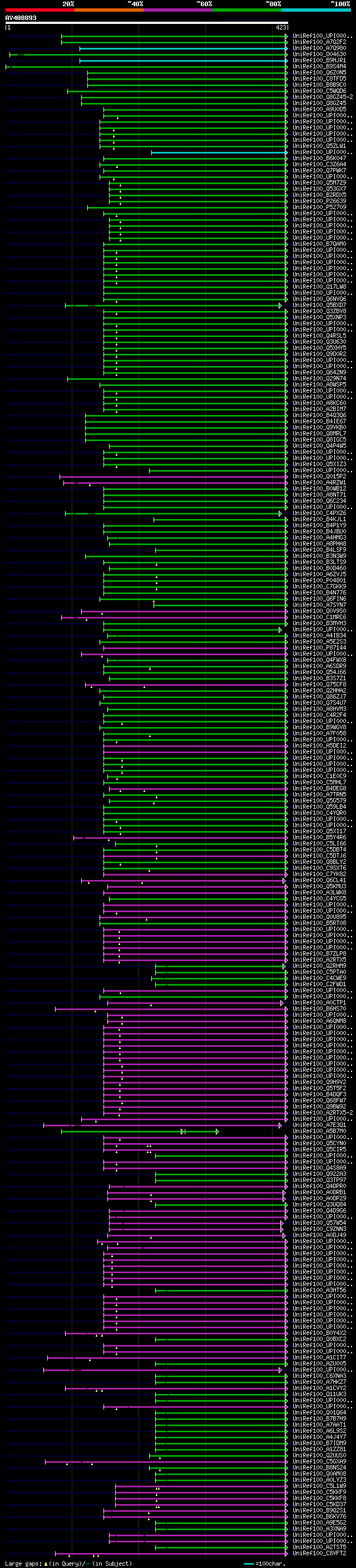Select label UniRef100_A4IB34
This screenshot has width=356, height=1568.
tap(319, 635)
